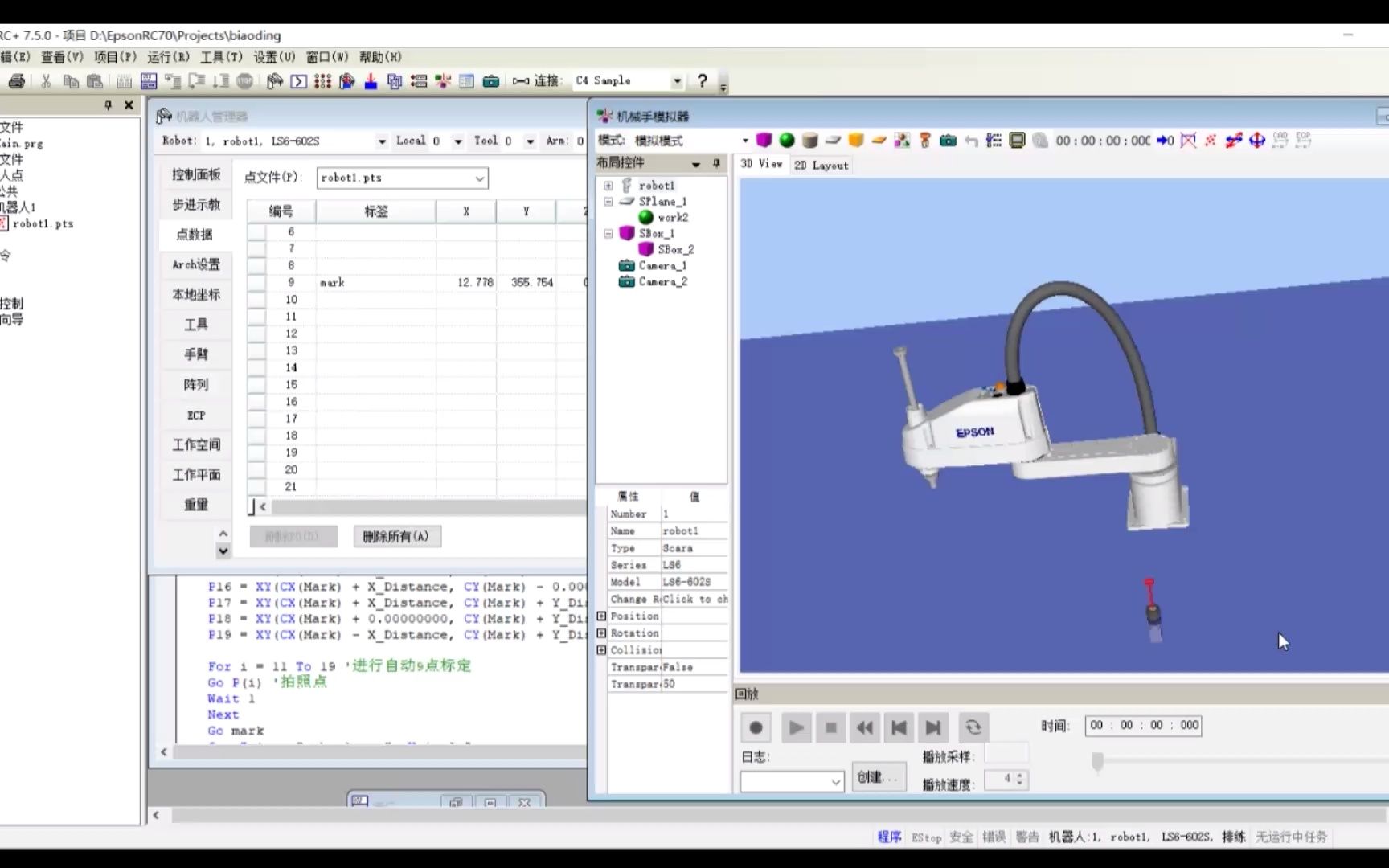The image size is (1389, 868).
Task: Open the Tool number dropdown
Action: tap(530, 141)
